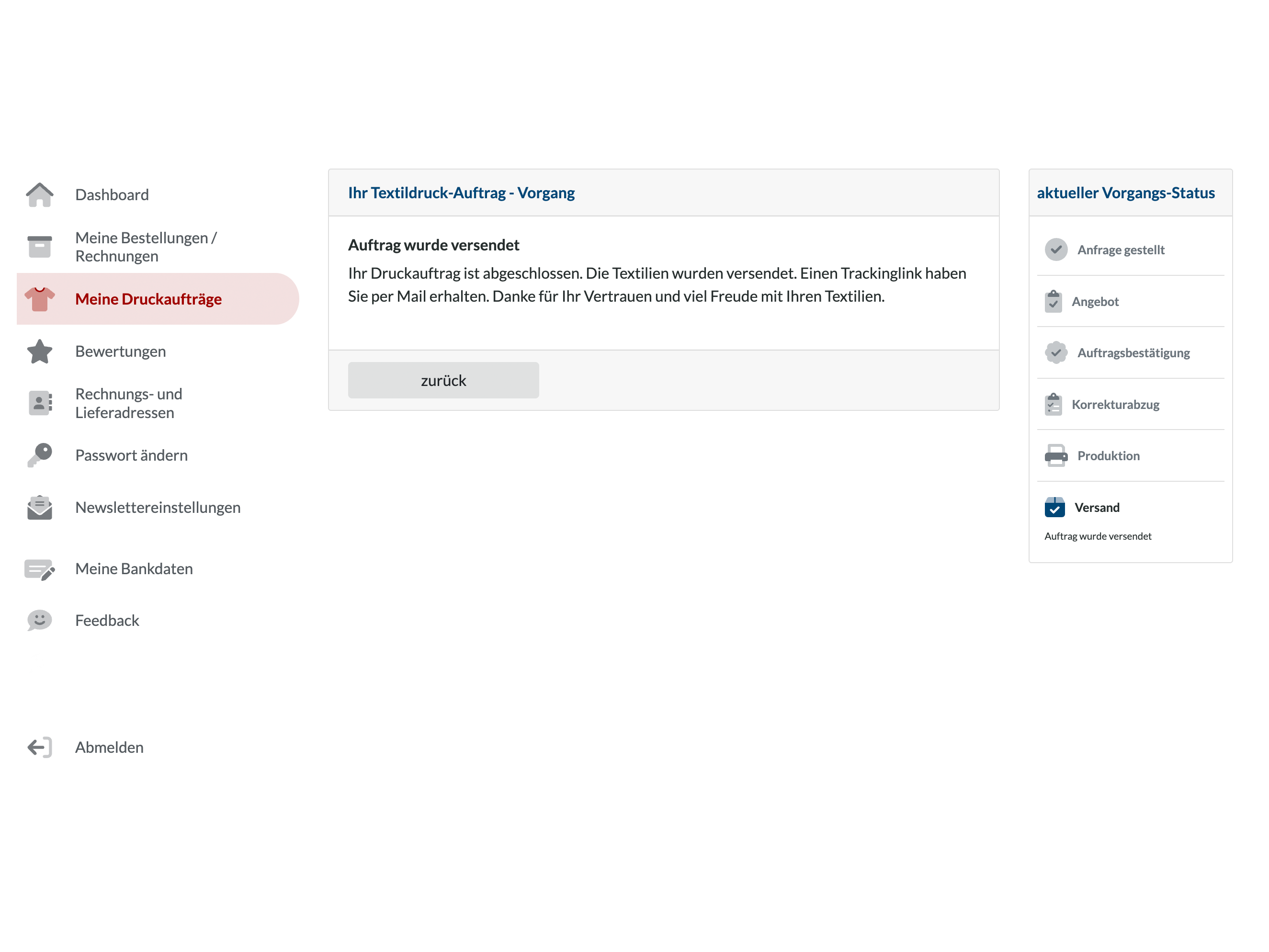Click the Versand status label

click(1097, 507)
